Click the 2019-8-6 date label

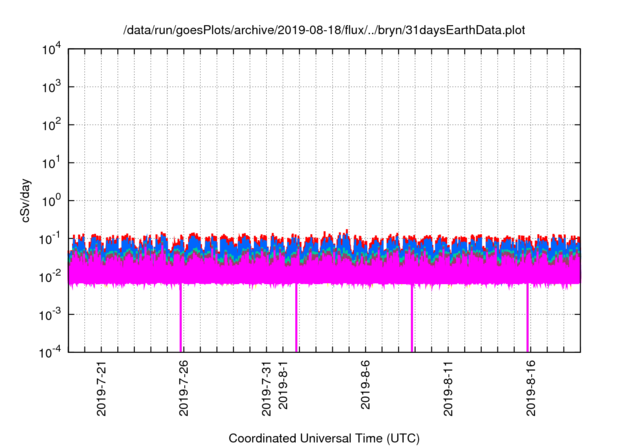[x=365, y=385]
